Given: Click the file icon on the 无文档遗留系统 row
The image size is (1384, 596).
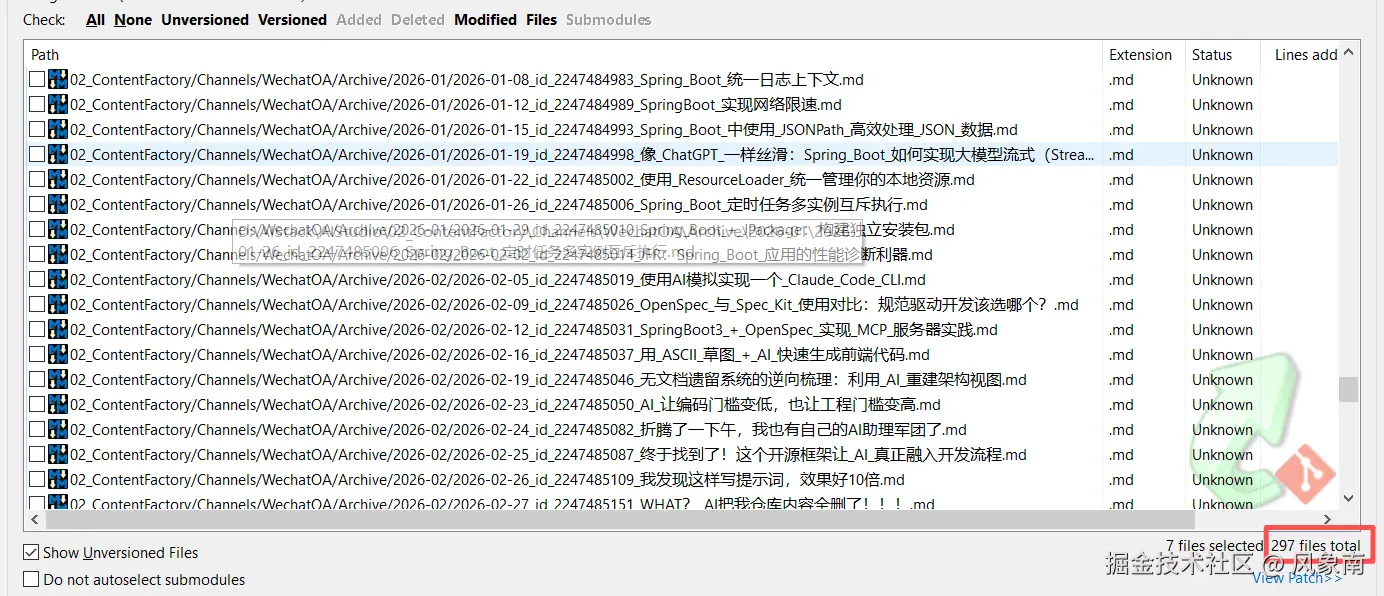Looking at the screenshot, I should point(58,380).
